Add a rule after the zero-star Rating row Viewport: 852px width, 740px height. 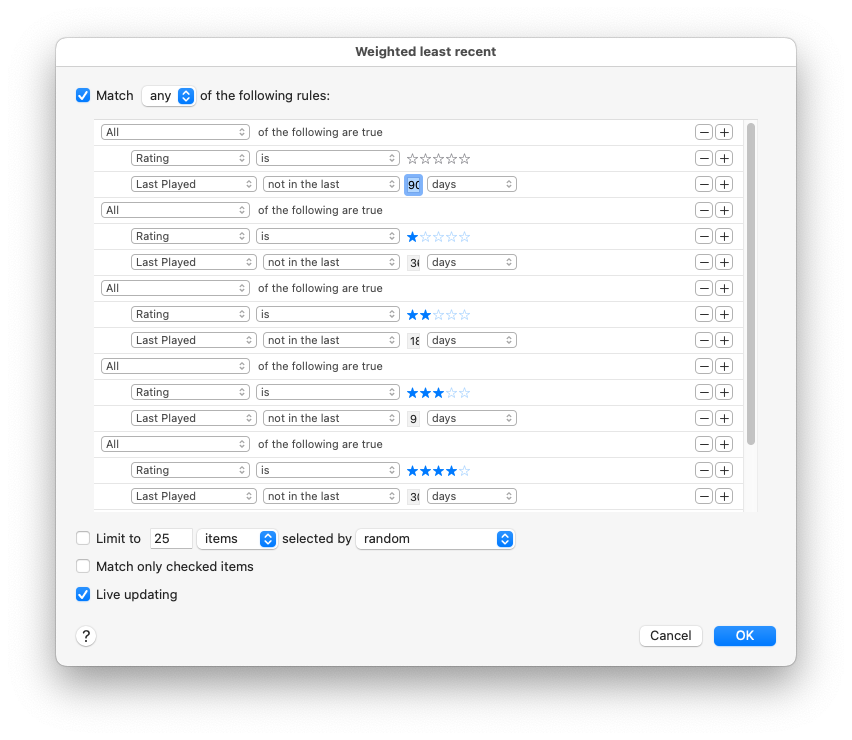tap(724, 158)
